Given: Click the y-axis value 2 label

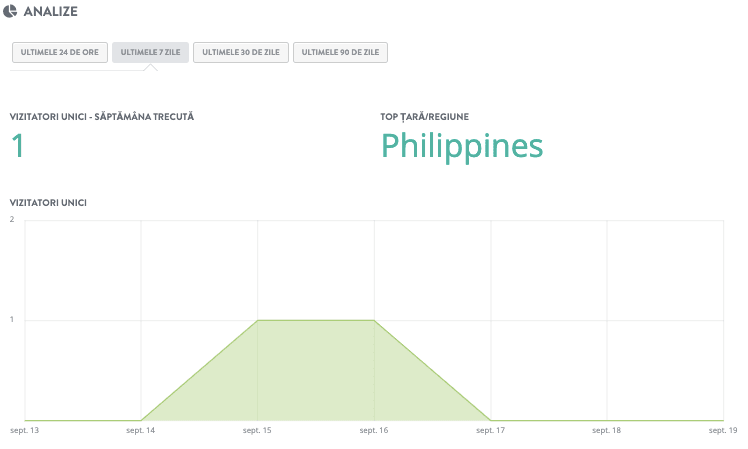Looking at the screenshot, I should coord(11,220).
